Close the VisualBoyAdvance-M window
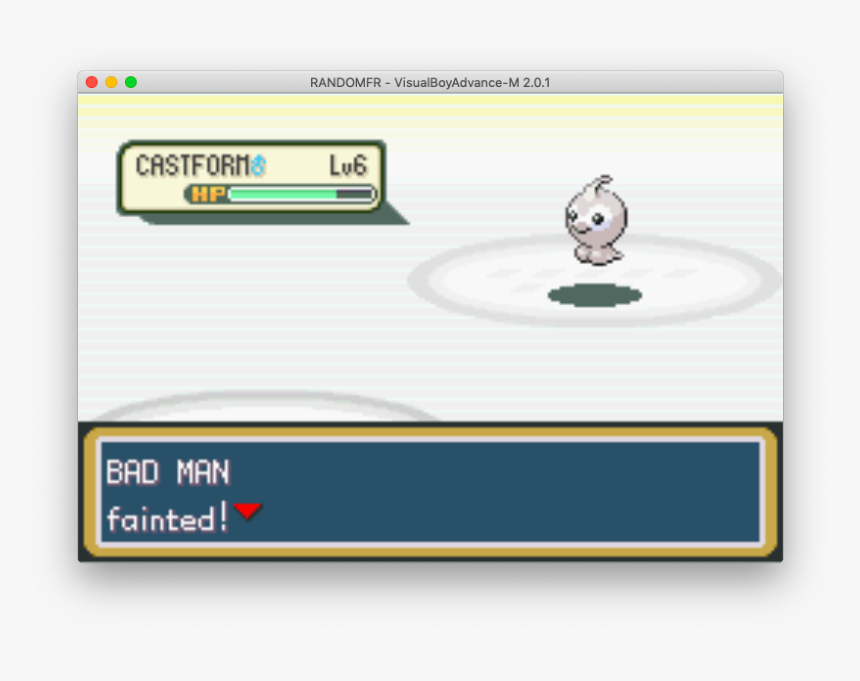This screenshot has width=860, height=681. tap(92, 82)
